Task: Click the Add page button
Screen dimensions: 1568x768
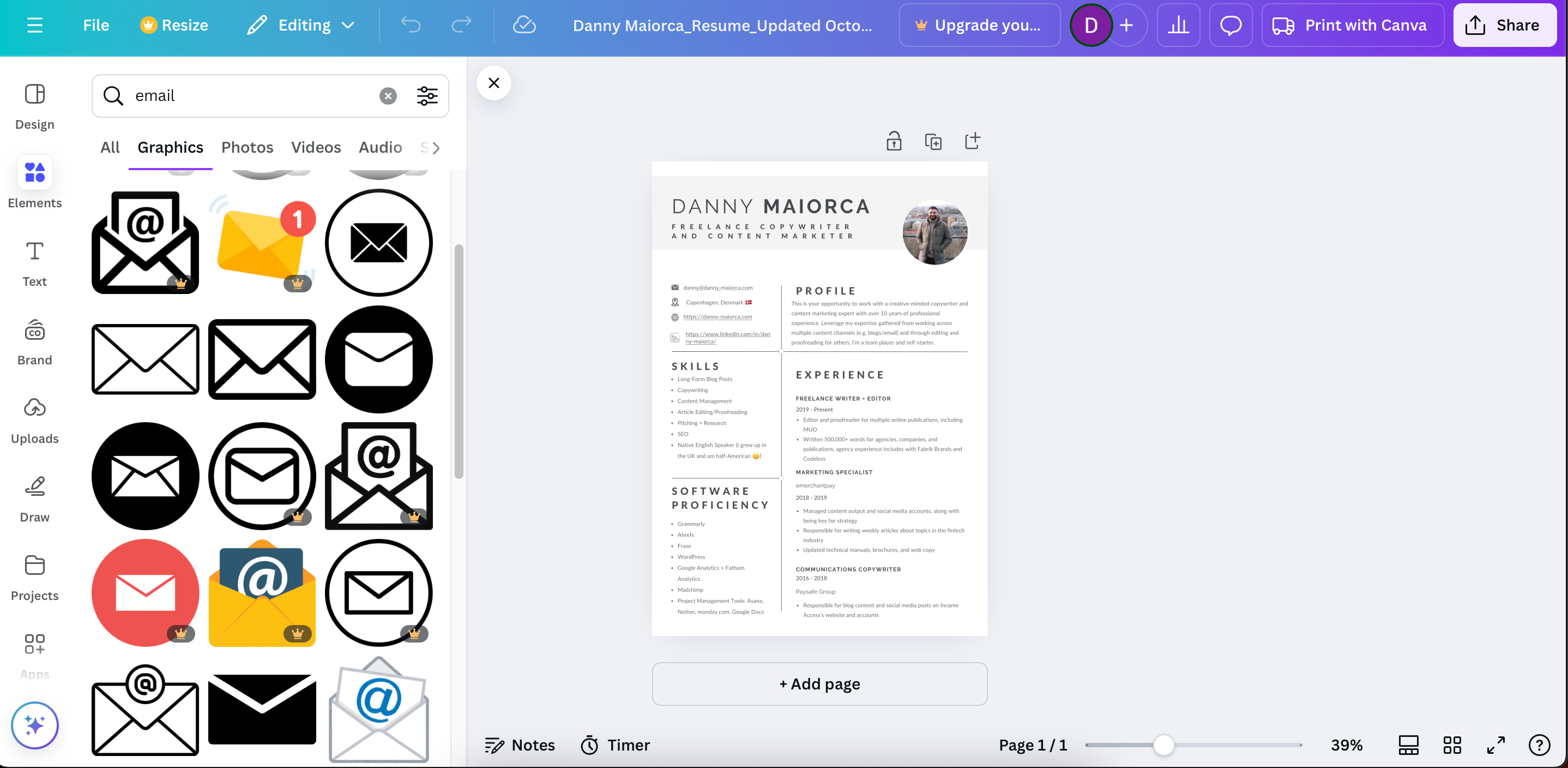Action: pos(819,684)
